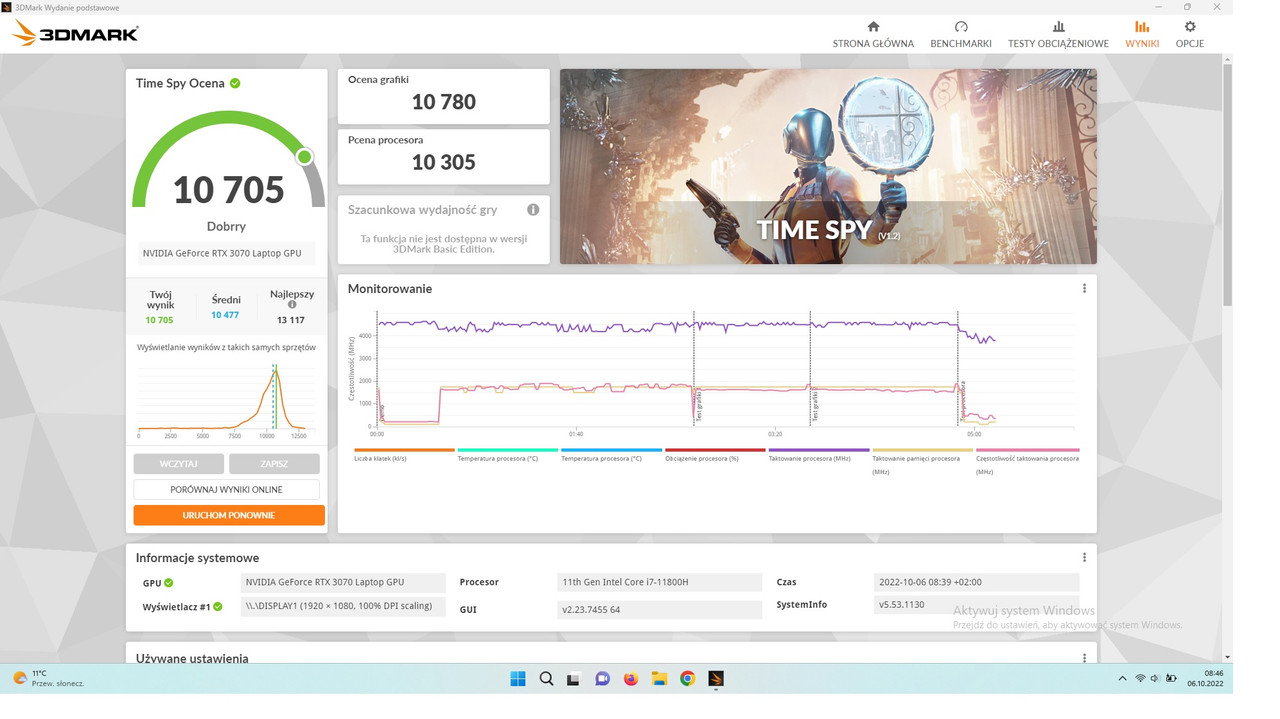Open Testy Obciążeniowe stress tests tab
The width and height of the screenshot is (1280, 719).
[x=1058, y=35]
